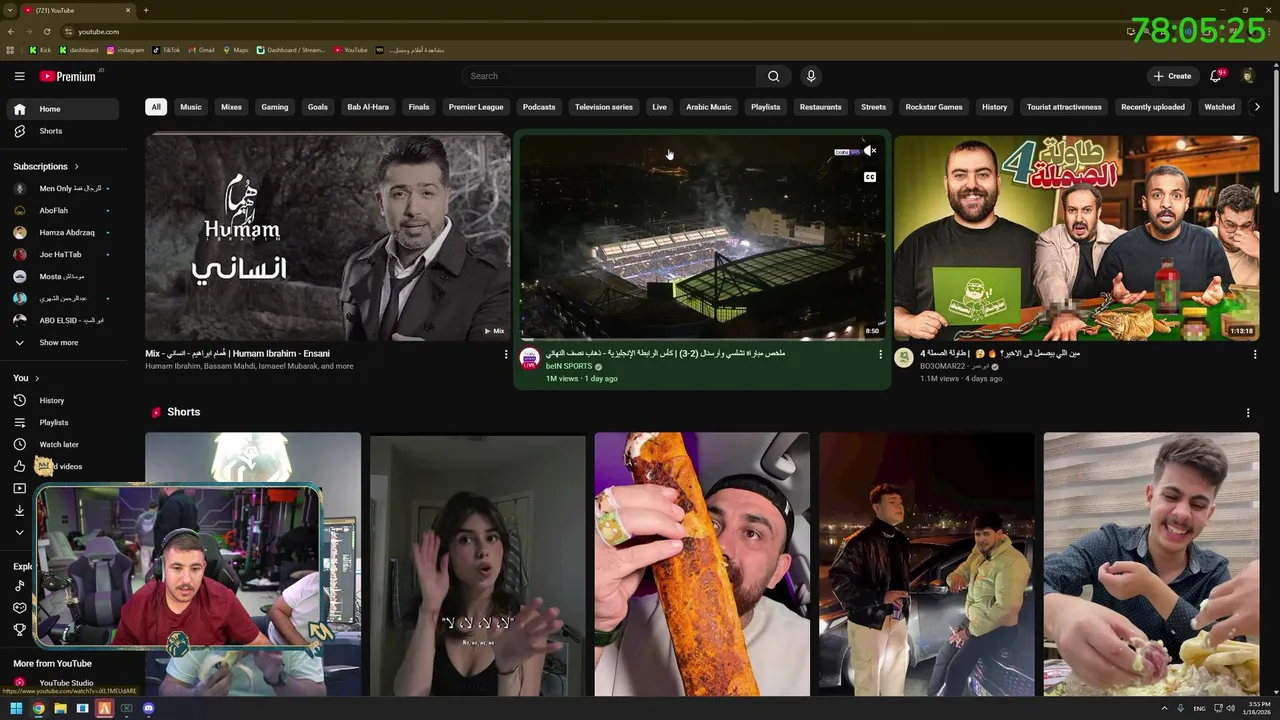Screen dimensions: 1280x720
Task: Open more options for Humam Ibrahim mix
Action: pos(505,354)
